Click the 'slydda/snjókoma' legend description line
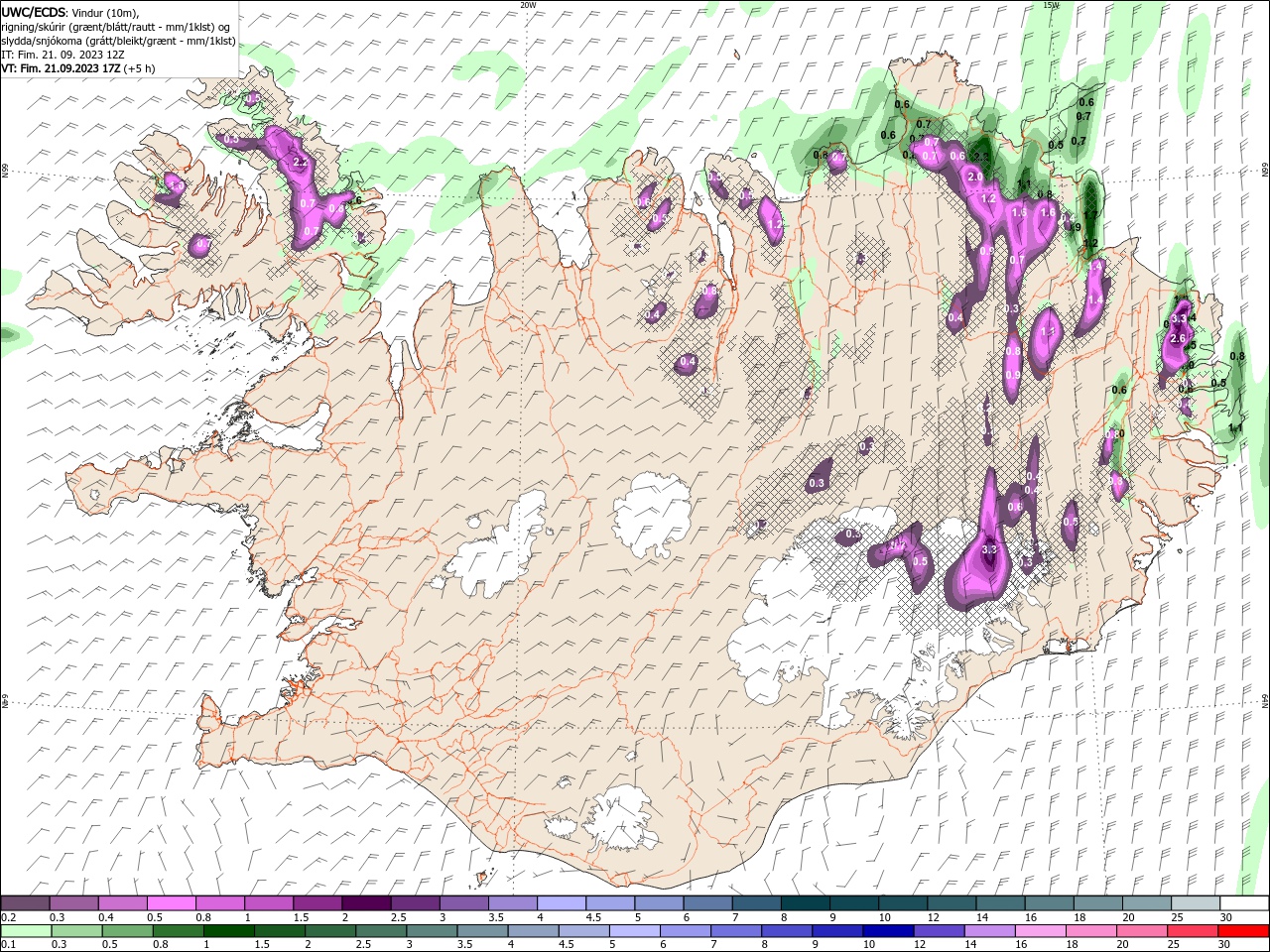The width and height of the screenshot is (1270, 952). click(118, 41)
